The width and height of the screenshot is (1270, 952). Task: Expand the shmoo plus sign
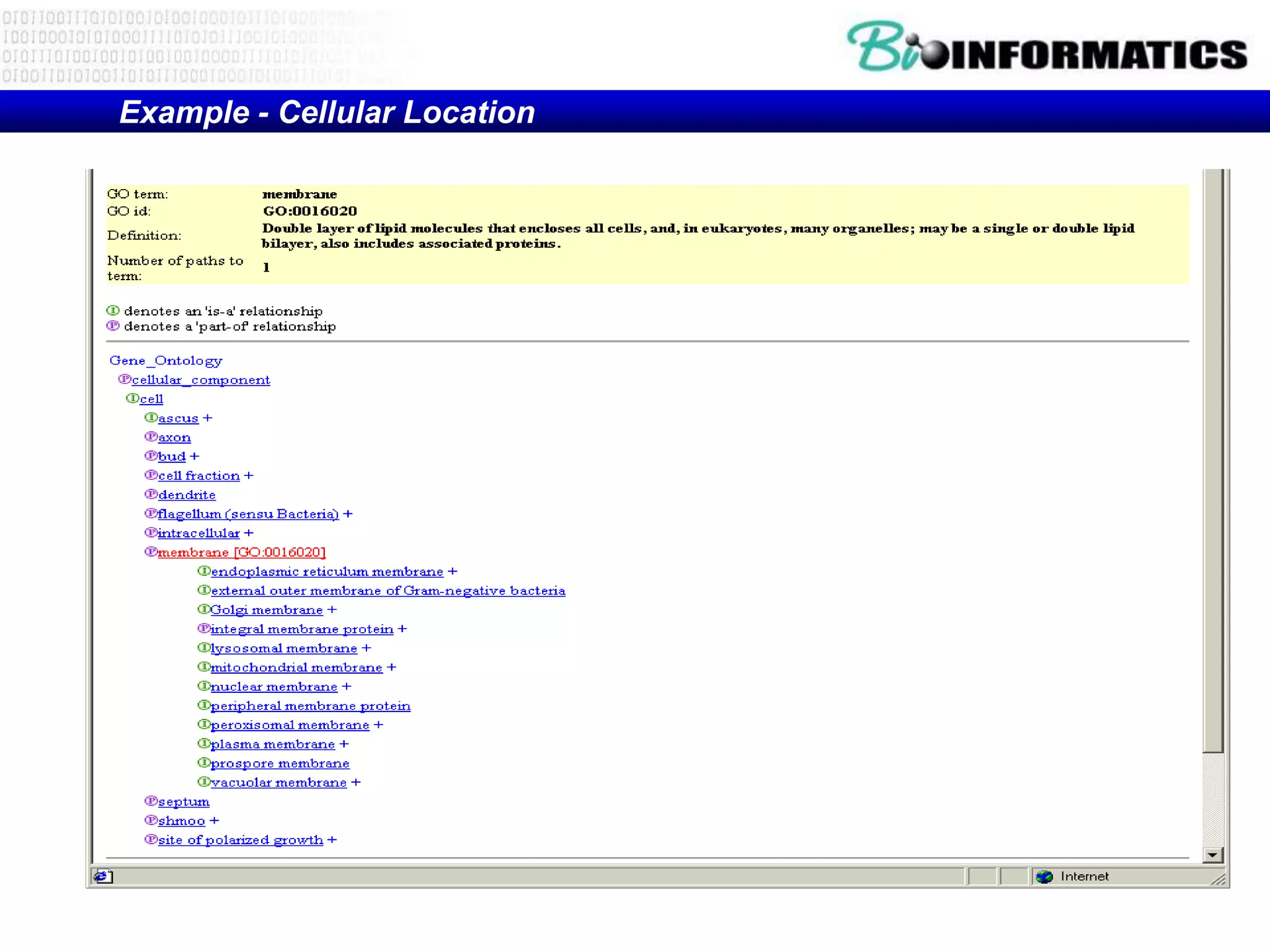[x=215, y=821]
